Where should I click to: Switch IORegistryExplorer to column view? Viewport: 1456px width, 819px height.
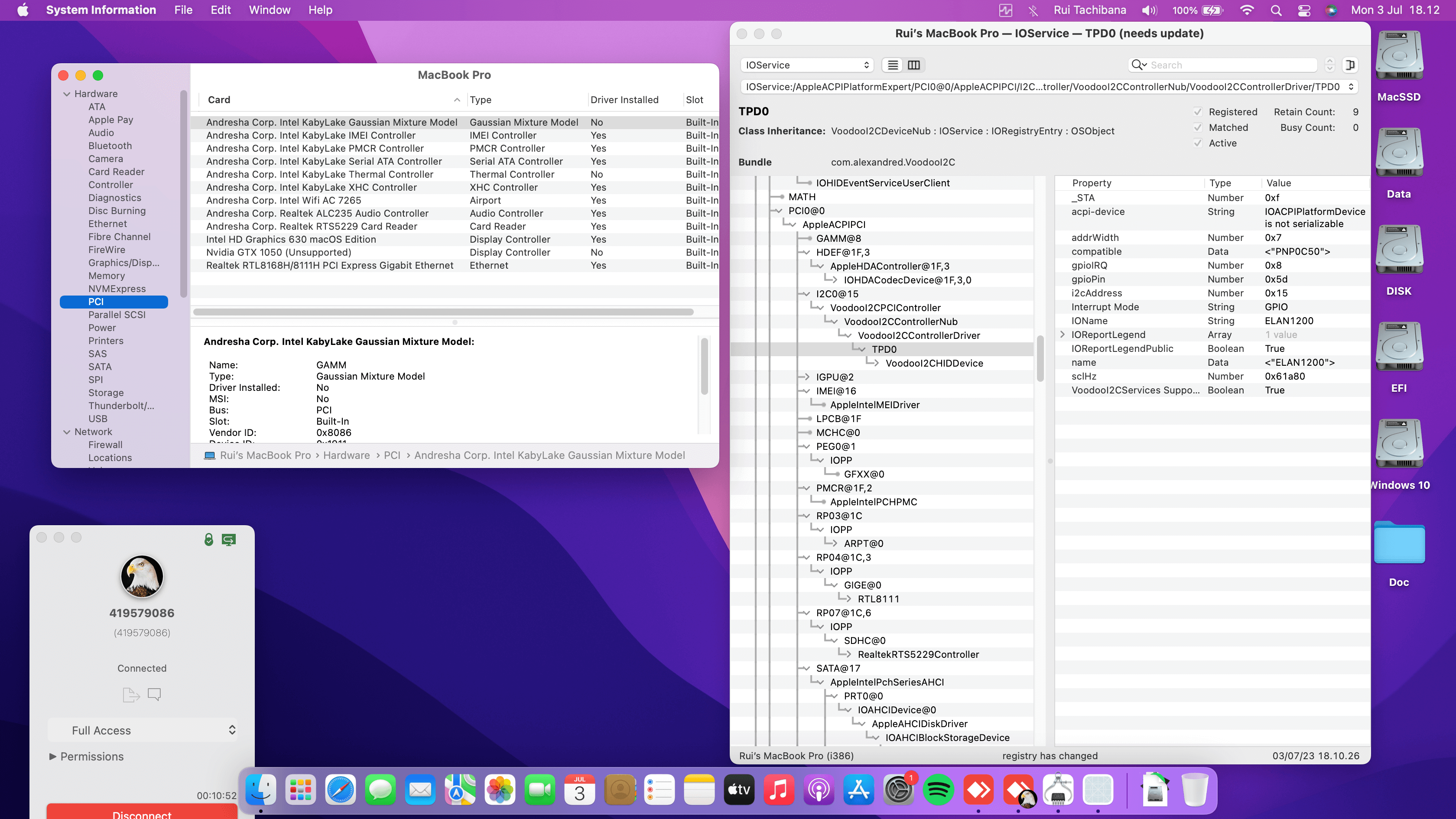914,65
